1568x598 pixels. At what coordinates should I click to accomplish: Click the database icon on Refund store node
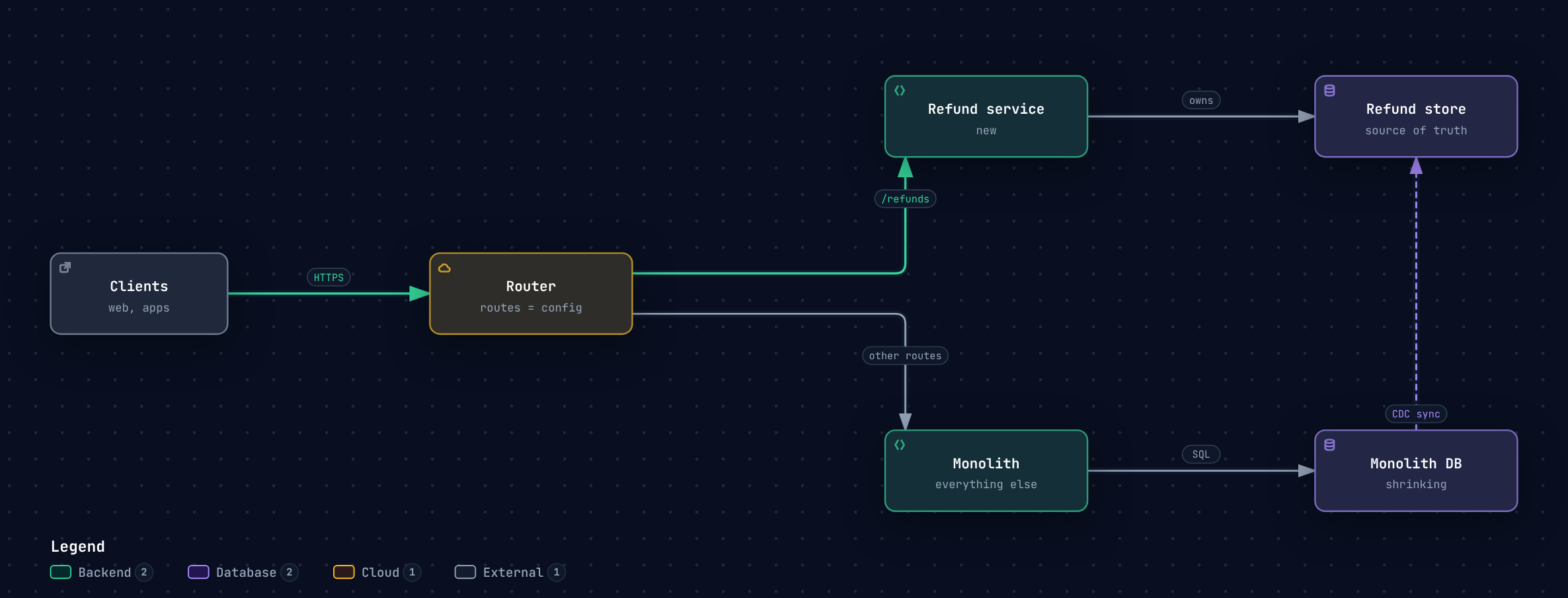(1329, 91)
